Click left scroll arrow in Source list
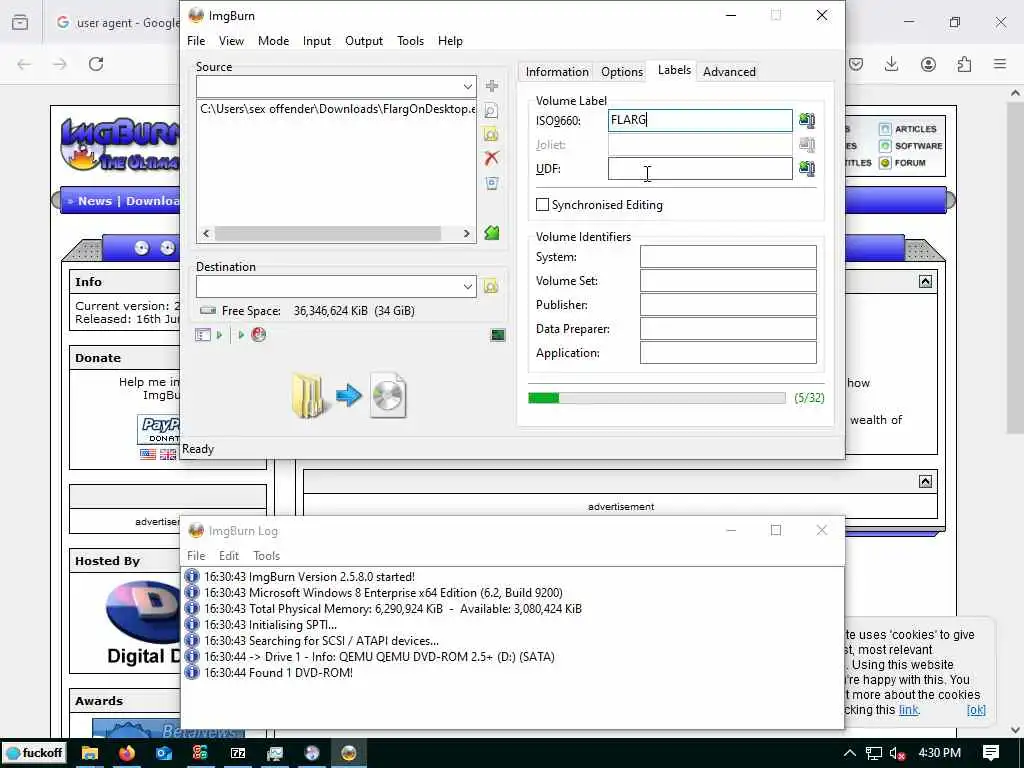 206,233
